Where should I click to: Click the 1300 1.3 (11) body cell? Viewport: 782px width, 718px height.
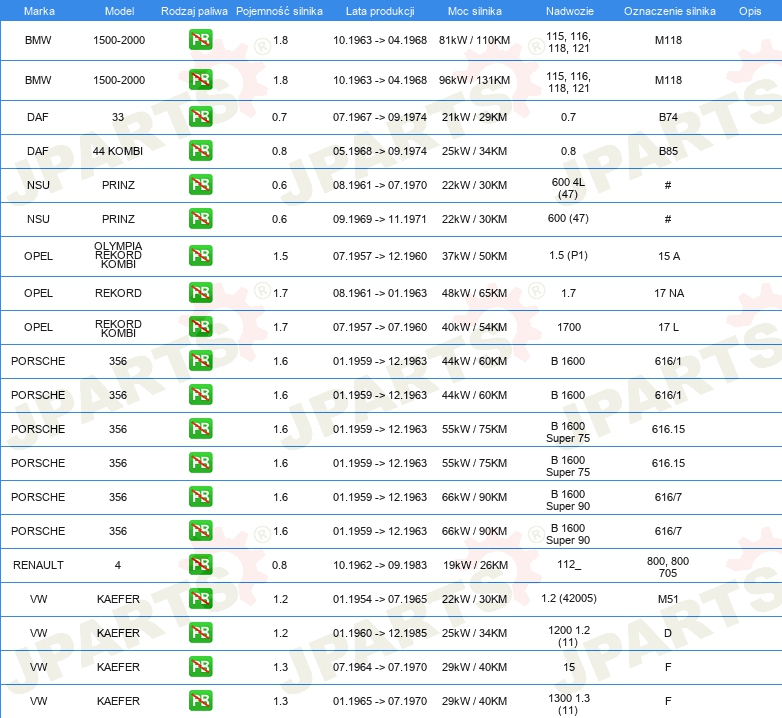pyautogui.click(x=569, y=704)
